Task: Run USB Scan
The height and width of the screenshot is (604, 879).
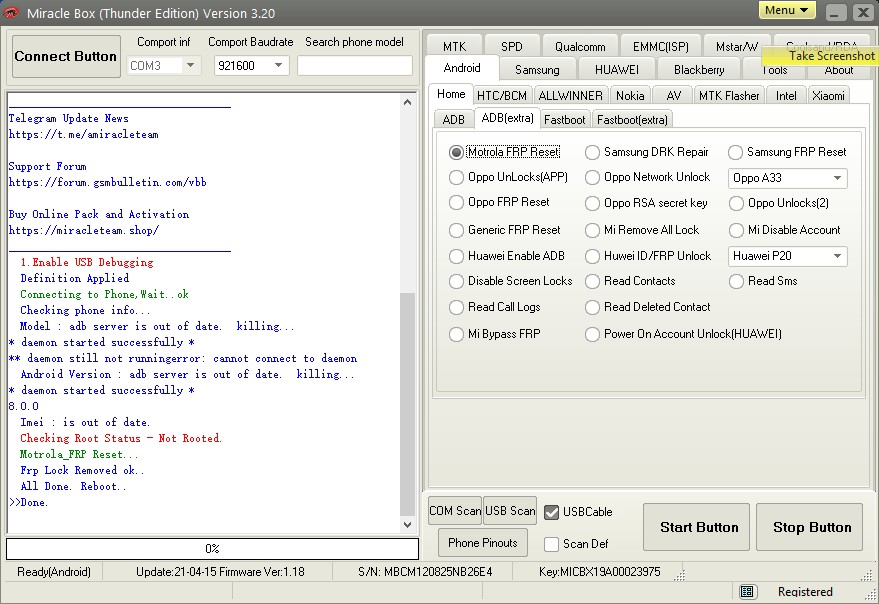Action: [510, 511]
